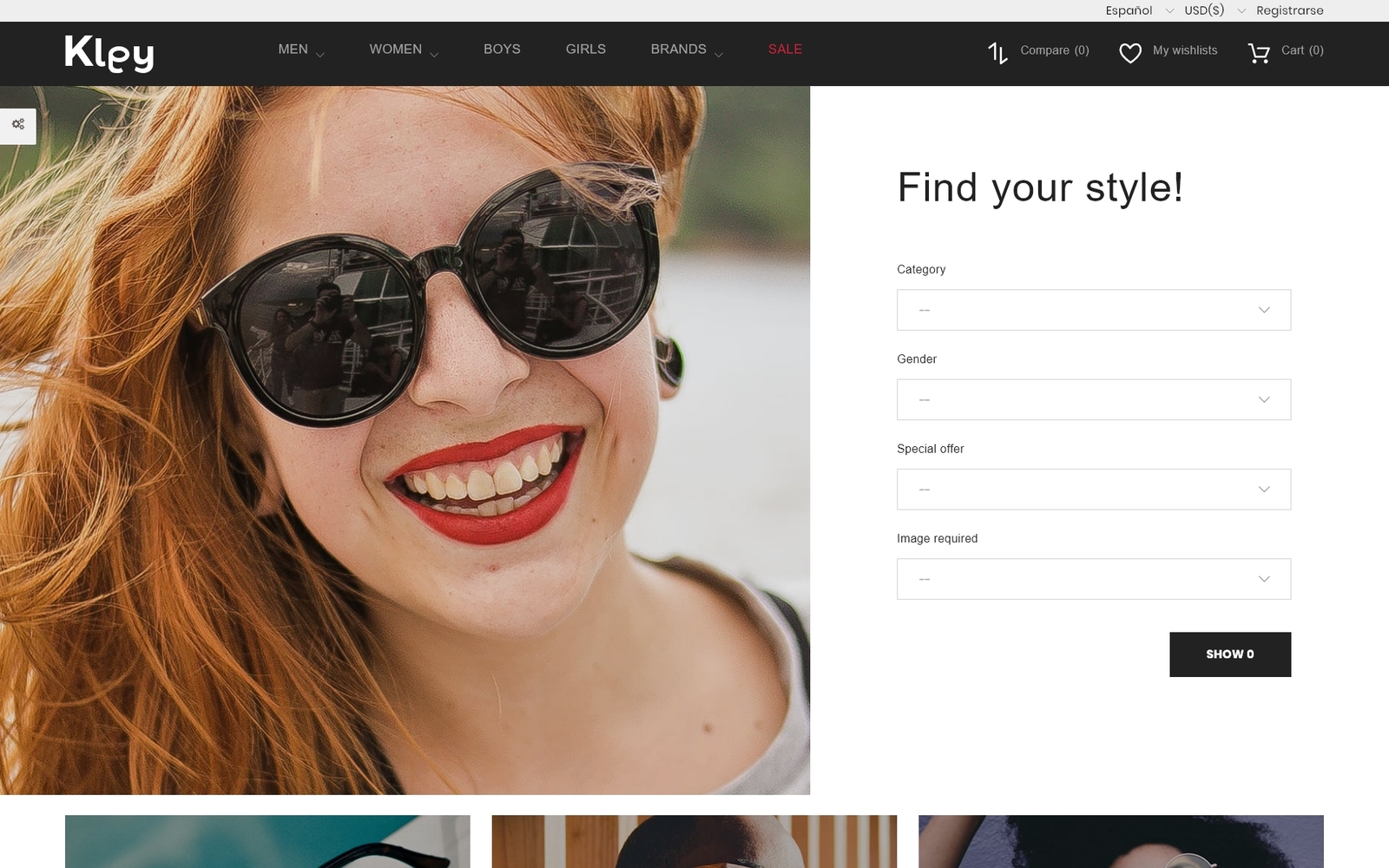Open the Gender dropdown
This screenshot has width=1389, height=868.
(x=1093, y=400)
